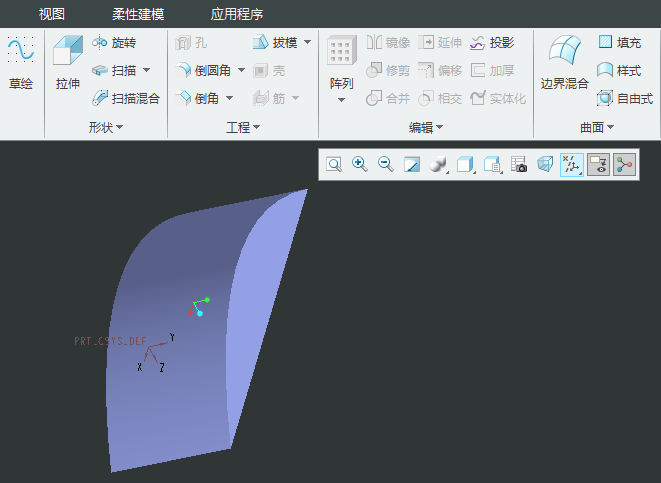Expand the 阵列 dropdown arrow
Screen dimensions: 661x483
[341, 100]
